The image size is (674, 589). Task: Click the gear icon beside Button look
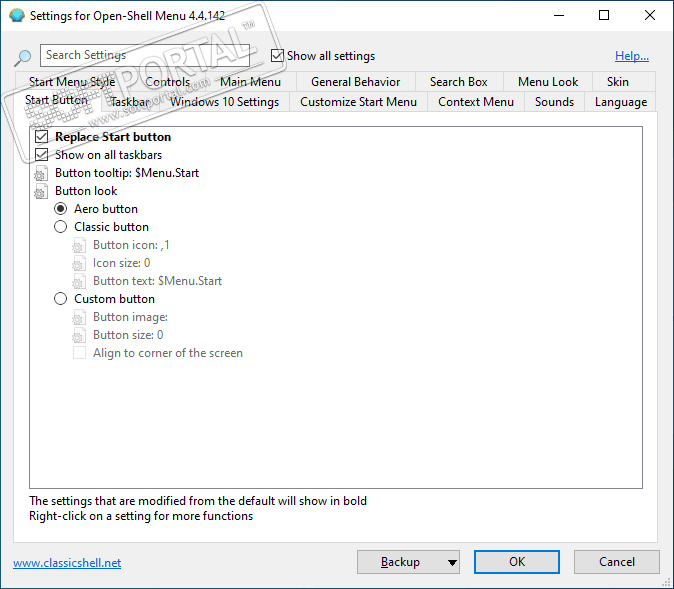pyautogui.click(x=41, y=191)
